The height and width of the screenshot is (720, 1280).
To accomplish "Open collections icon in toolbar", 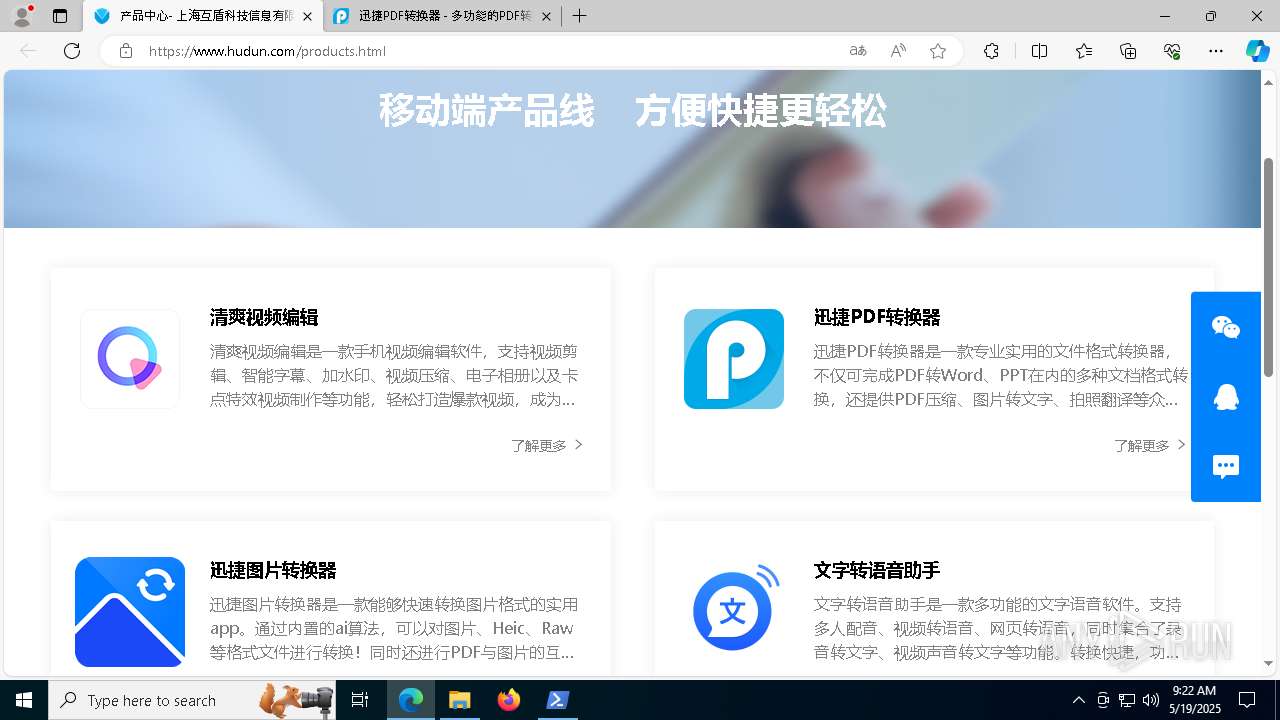I will click(1128, 51).
